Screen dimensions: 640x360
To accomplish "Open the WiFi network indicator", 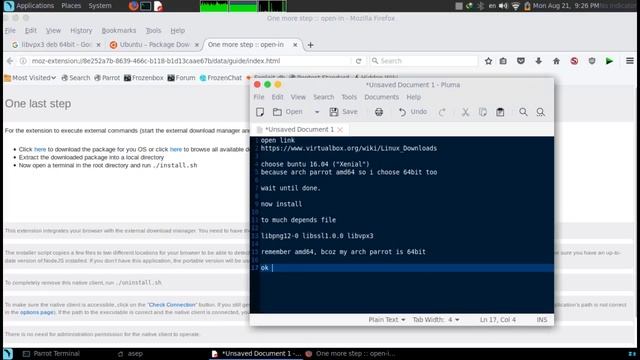I will point(516,6).
